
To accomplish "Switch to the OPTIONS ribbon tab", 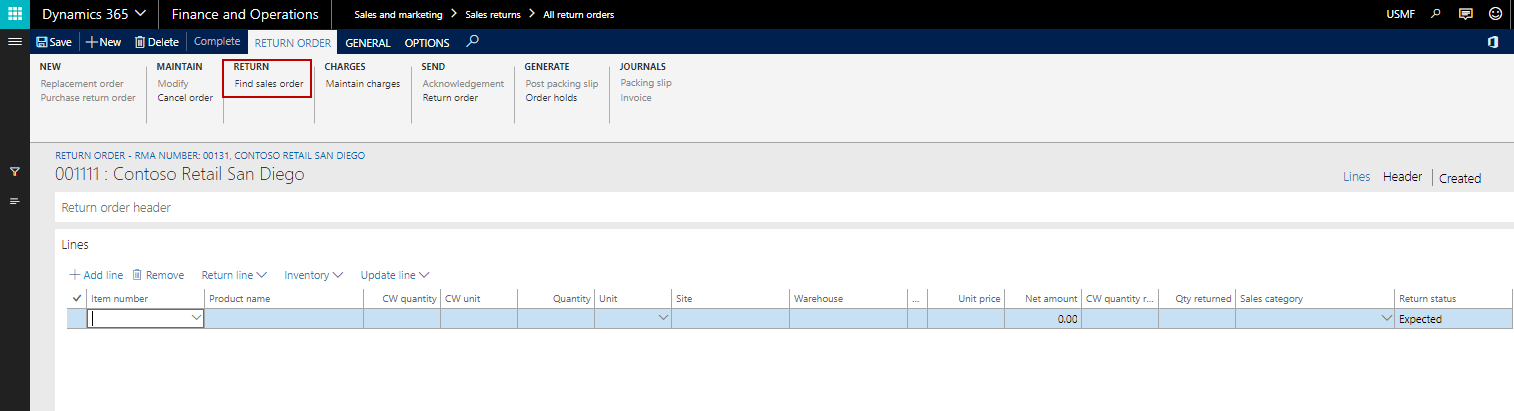I will coord(427,43).
